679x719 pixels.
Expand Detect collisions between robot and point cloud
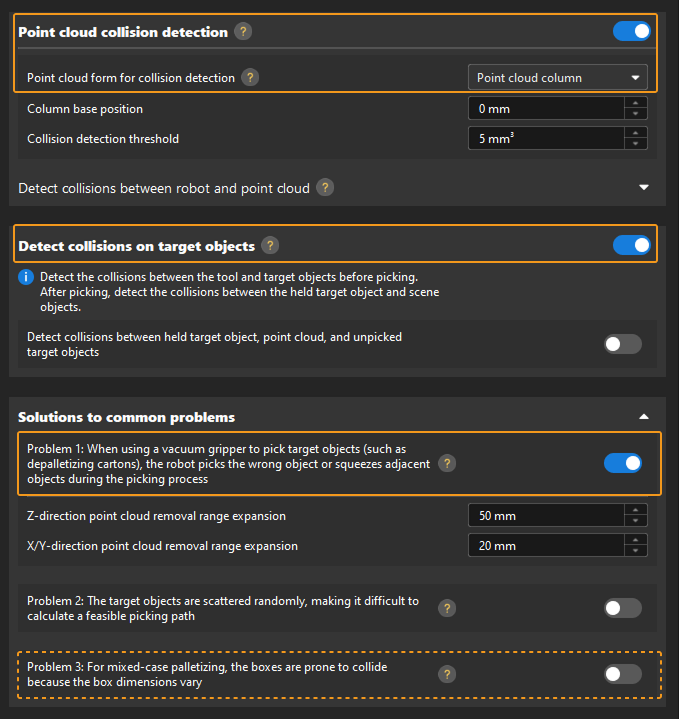pos(644,187)
